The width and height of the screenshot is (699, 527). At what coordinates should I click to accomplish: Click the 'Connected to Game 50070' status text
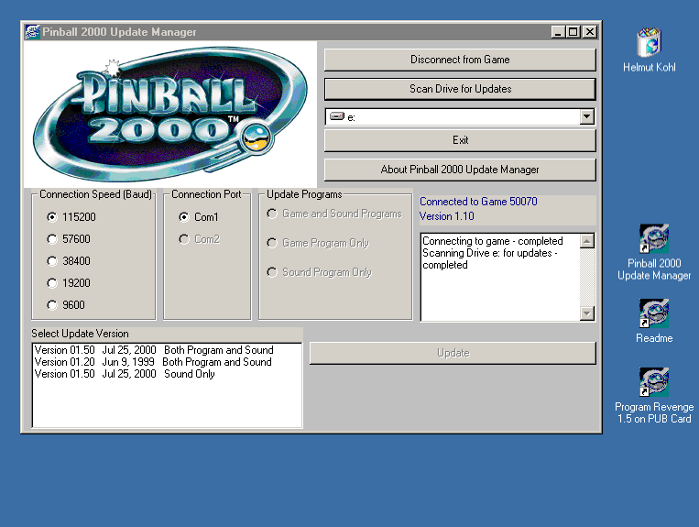[478, 202]
